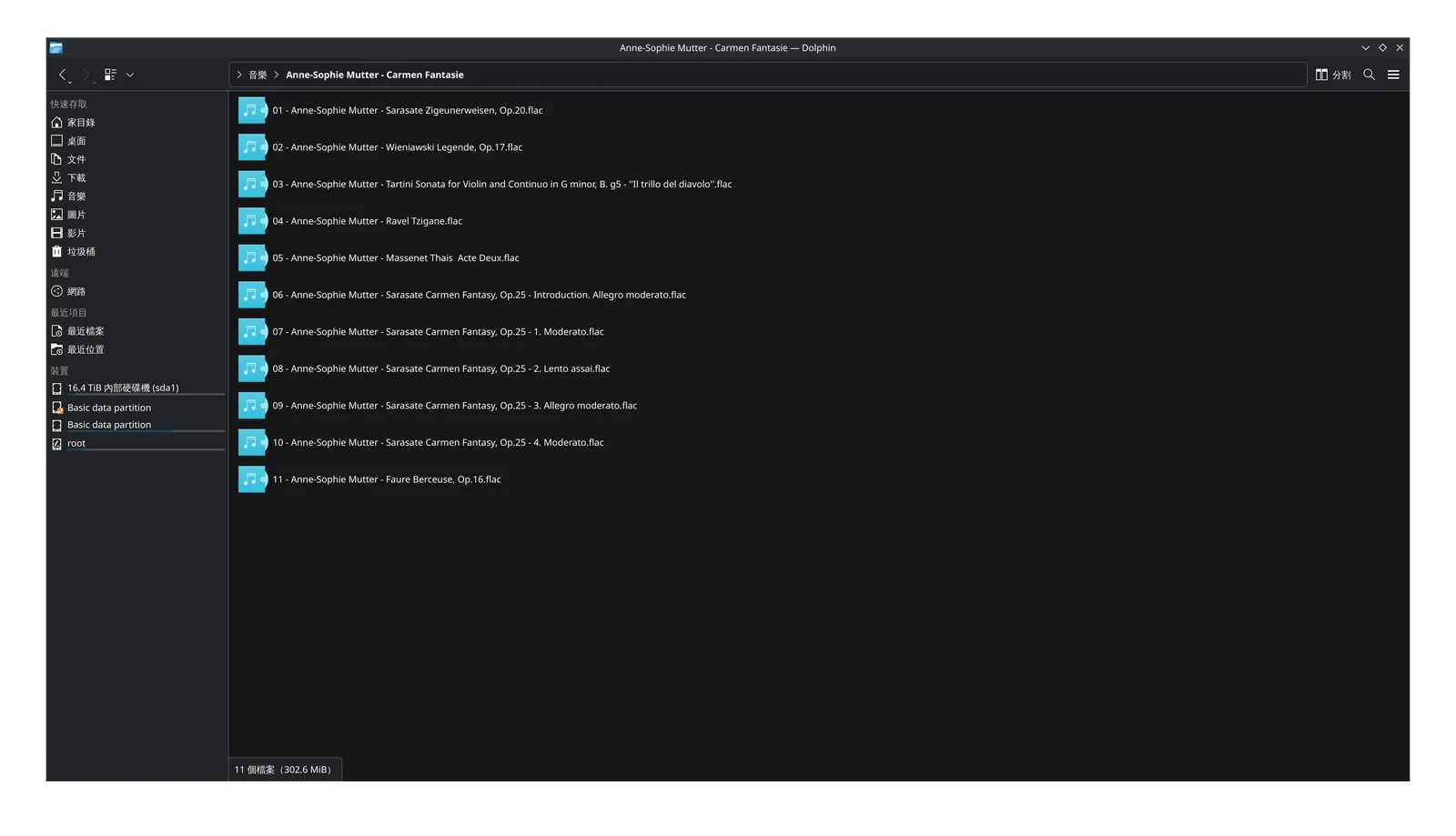Keep window above using the diamond button
Viewport: 1456px width, 836px height.
tap(1382, 47)
